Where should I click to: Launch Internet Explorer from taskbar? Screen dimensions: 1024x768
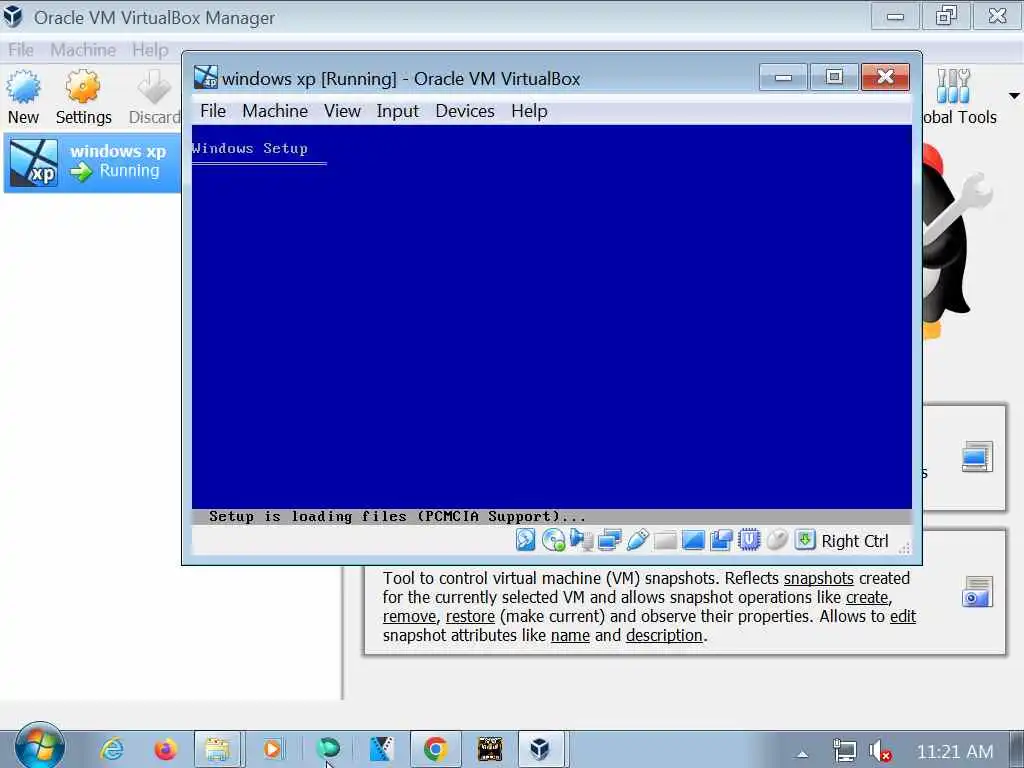point(112,748)
